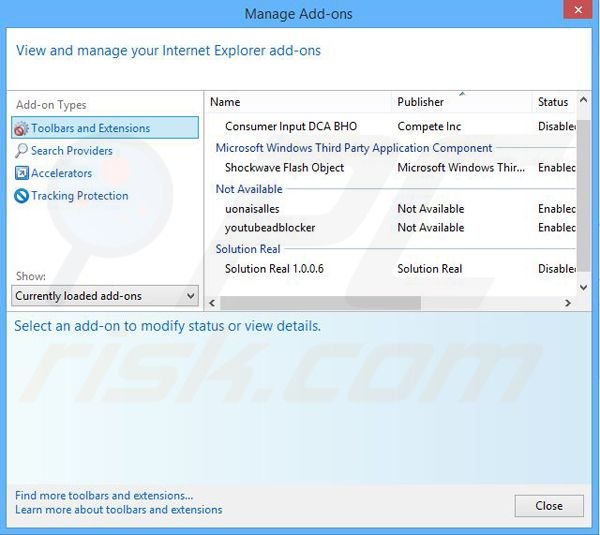Click Not Available publisher for uonaisalles
The image size is (600, 535).
coord(430,209)
